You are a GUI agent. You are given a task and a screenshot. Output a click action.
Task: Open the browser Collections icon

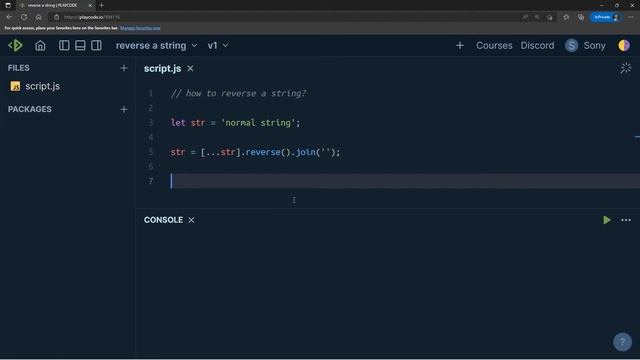tap(581, 17)
